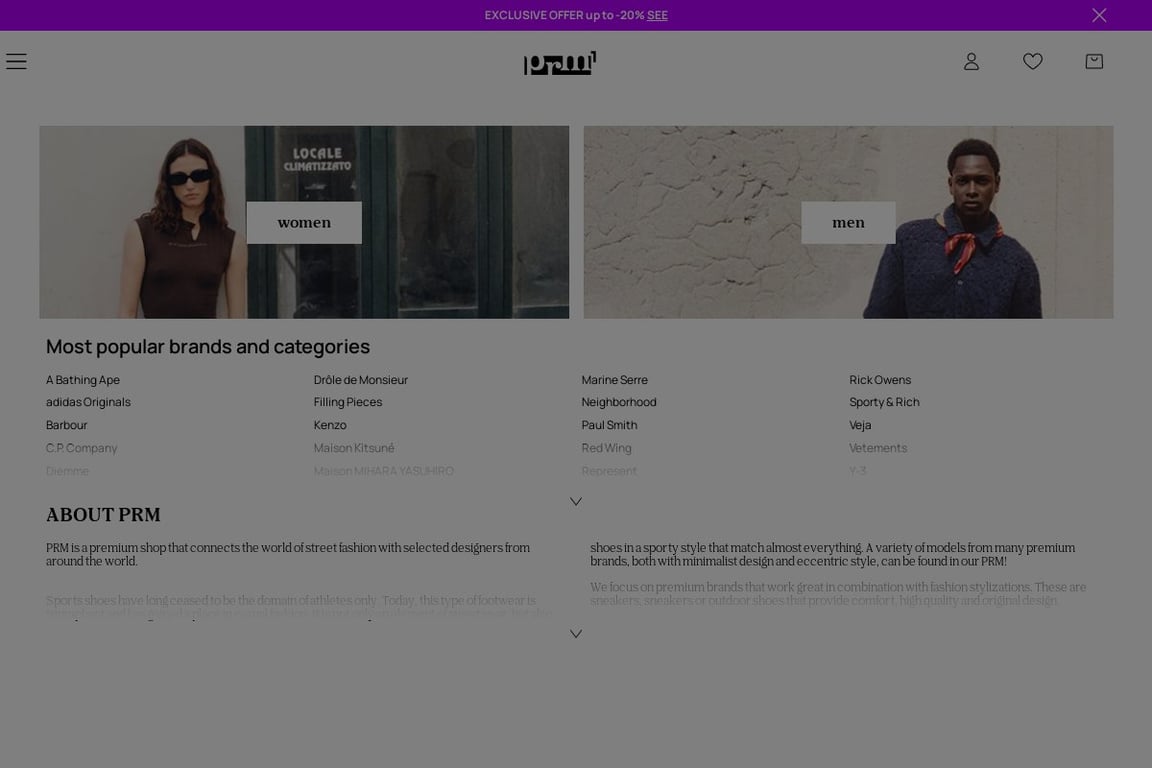Open Filling Pieces brand link
This screenshot has height=768, width=1152.
pos(348,402)
